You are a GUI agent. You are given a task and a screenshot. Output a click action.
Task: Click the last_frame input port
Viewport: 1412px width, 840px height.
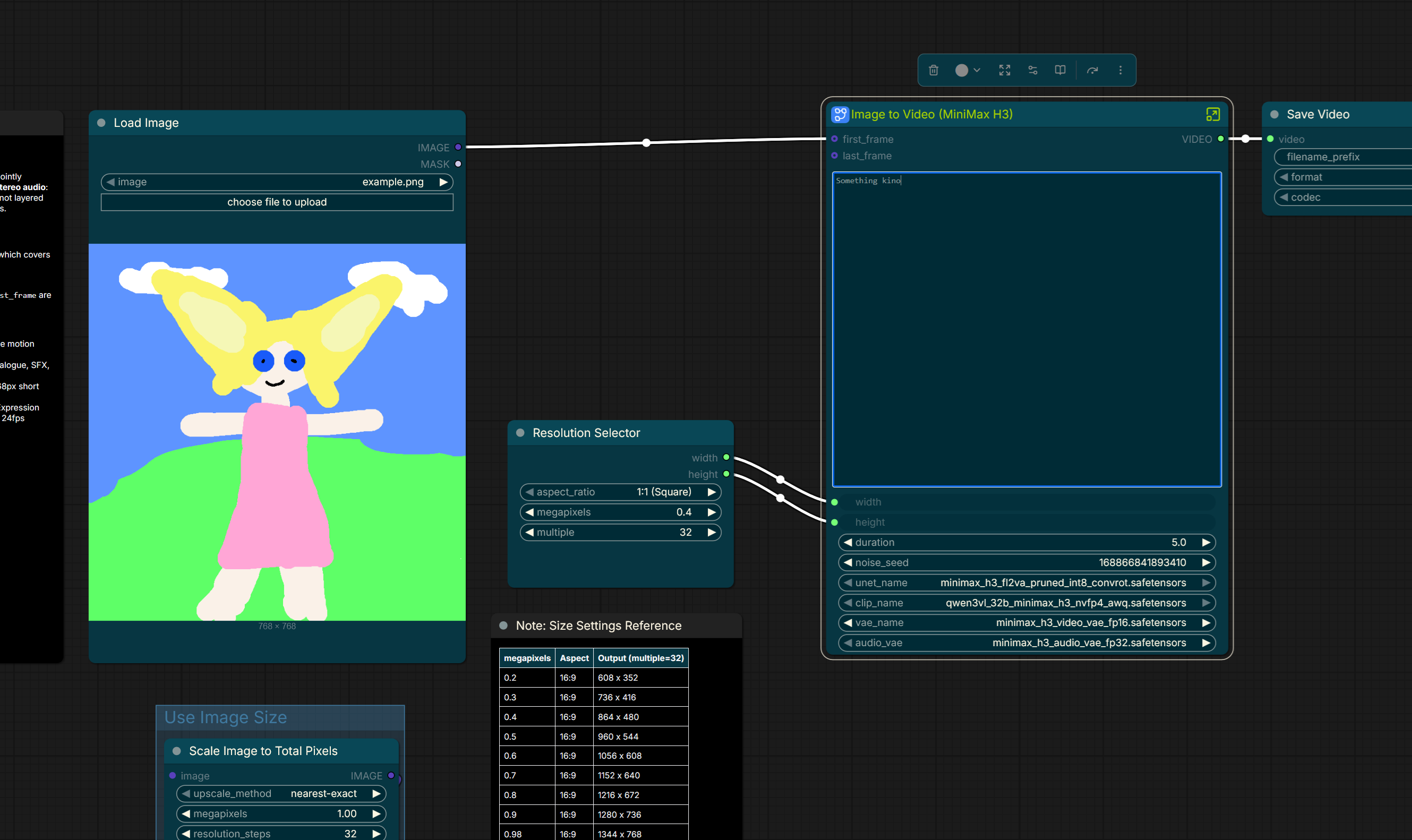point(834,155)
